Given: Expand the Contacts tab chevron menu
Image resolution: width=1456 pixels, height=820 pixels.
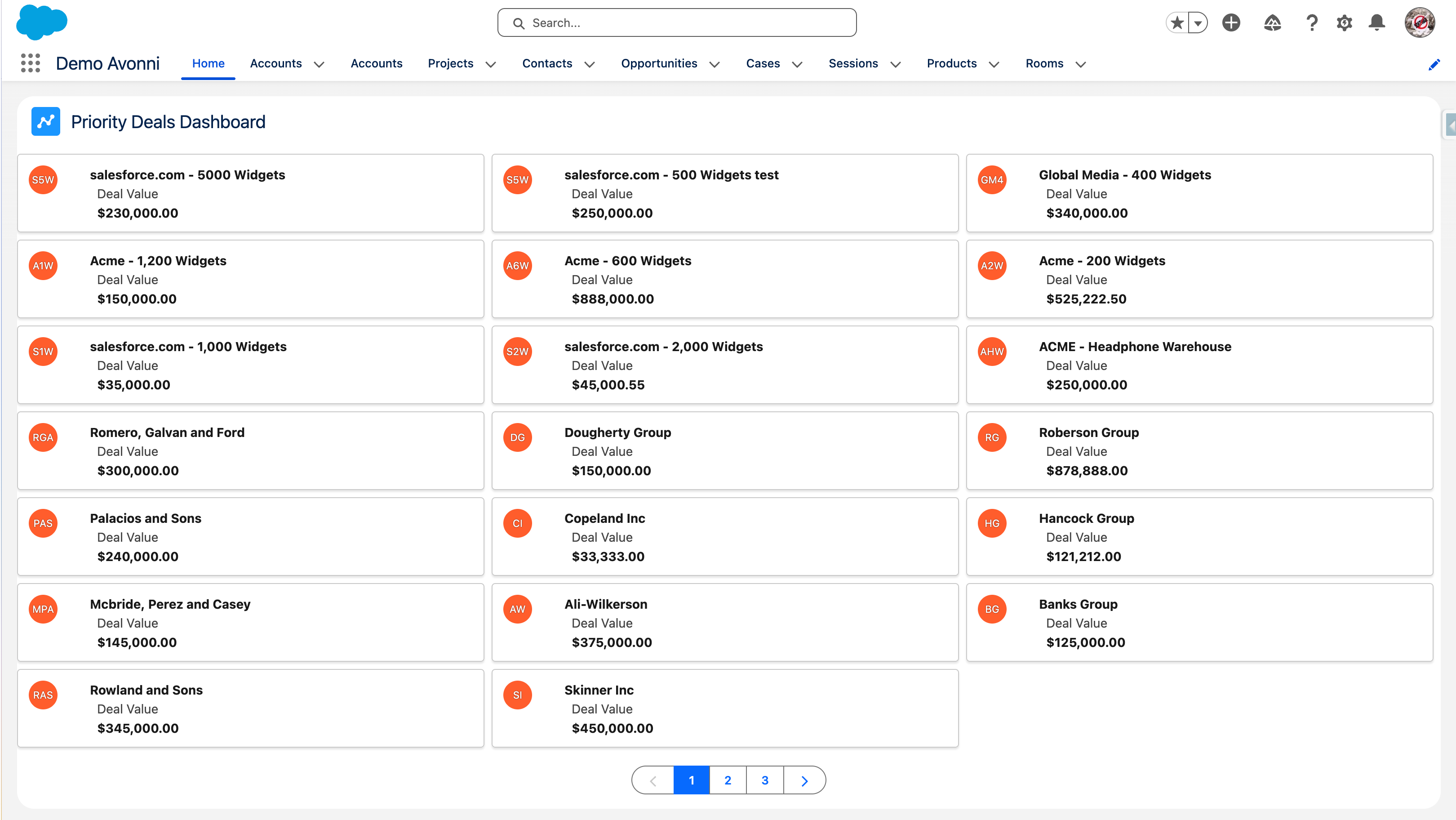Looking at the screenshot, I should pos(590,64).
